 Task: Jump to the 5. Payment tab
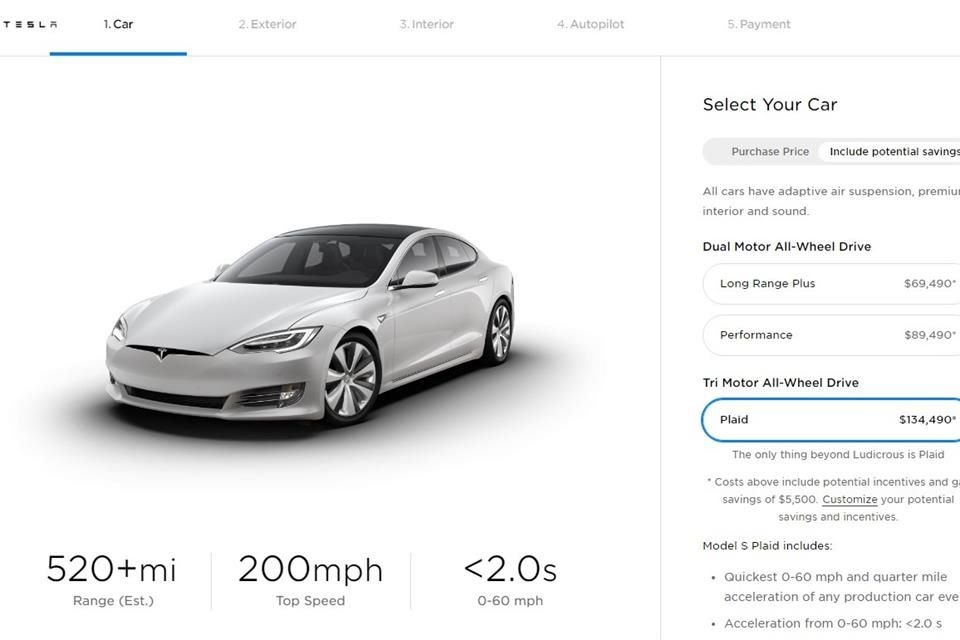[758, 25]
